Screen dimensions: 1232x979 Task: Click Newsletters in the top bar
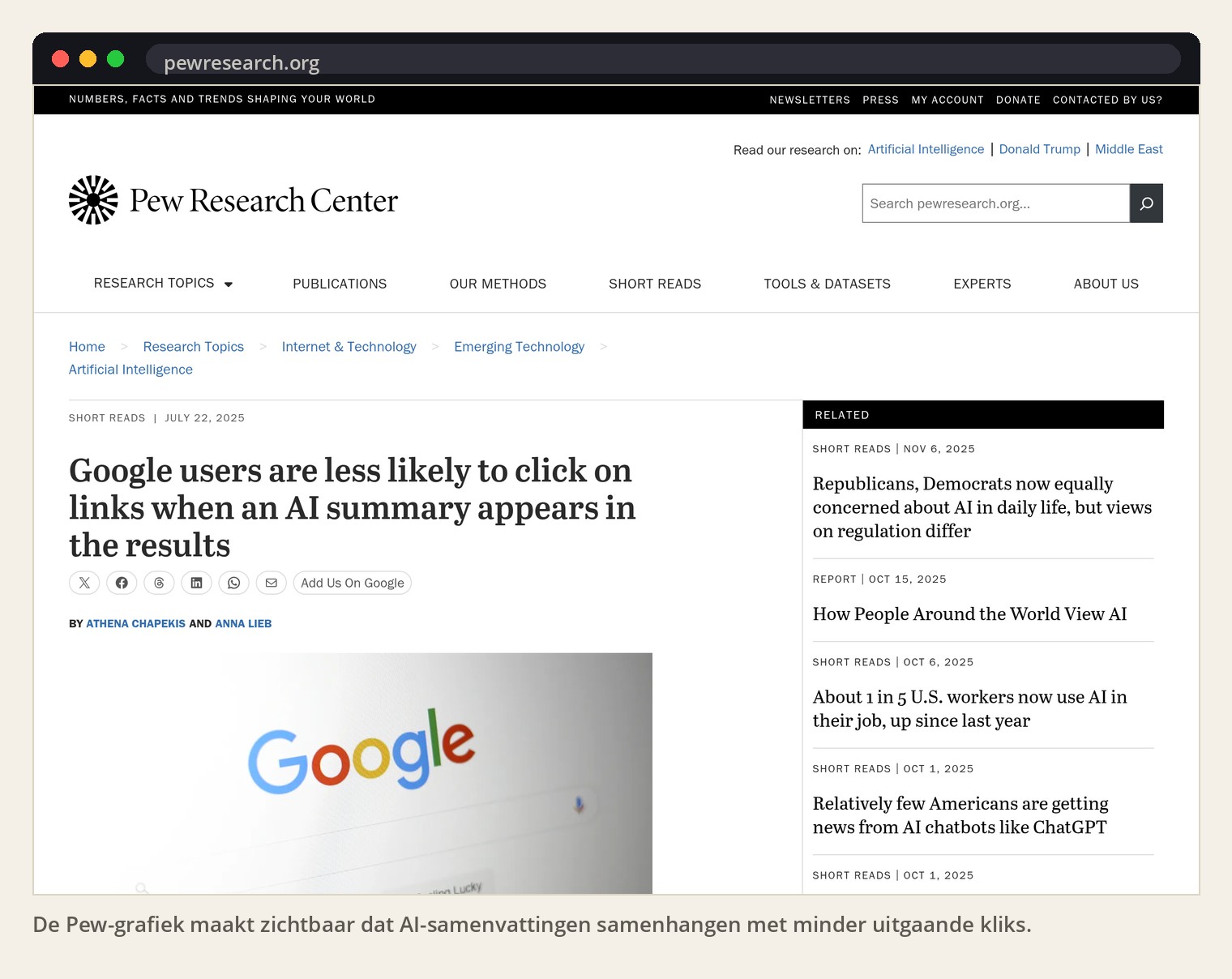(810, 100)
